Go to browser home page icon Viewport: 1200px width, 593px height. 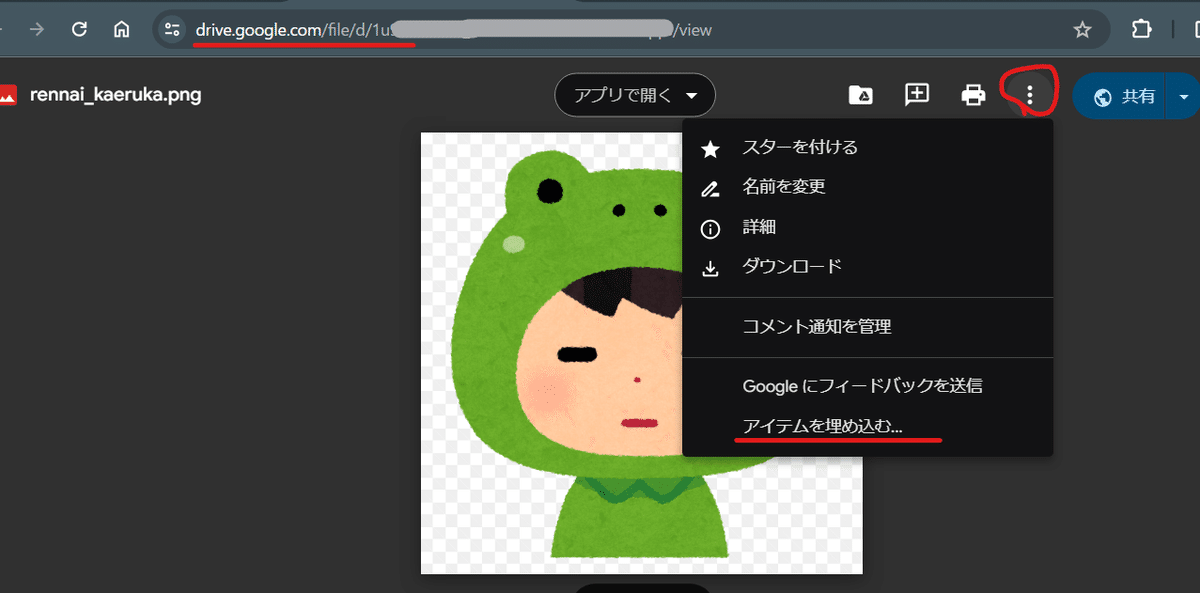[x=121, y=30]
